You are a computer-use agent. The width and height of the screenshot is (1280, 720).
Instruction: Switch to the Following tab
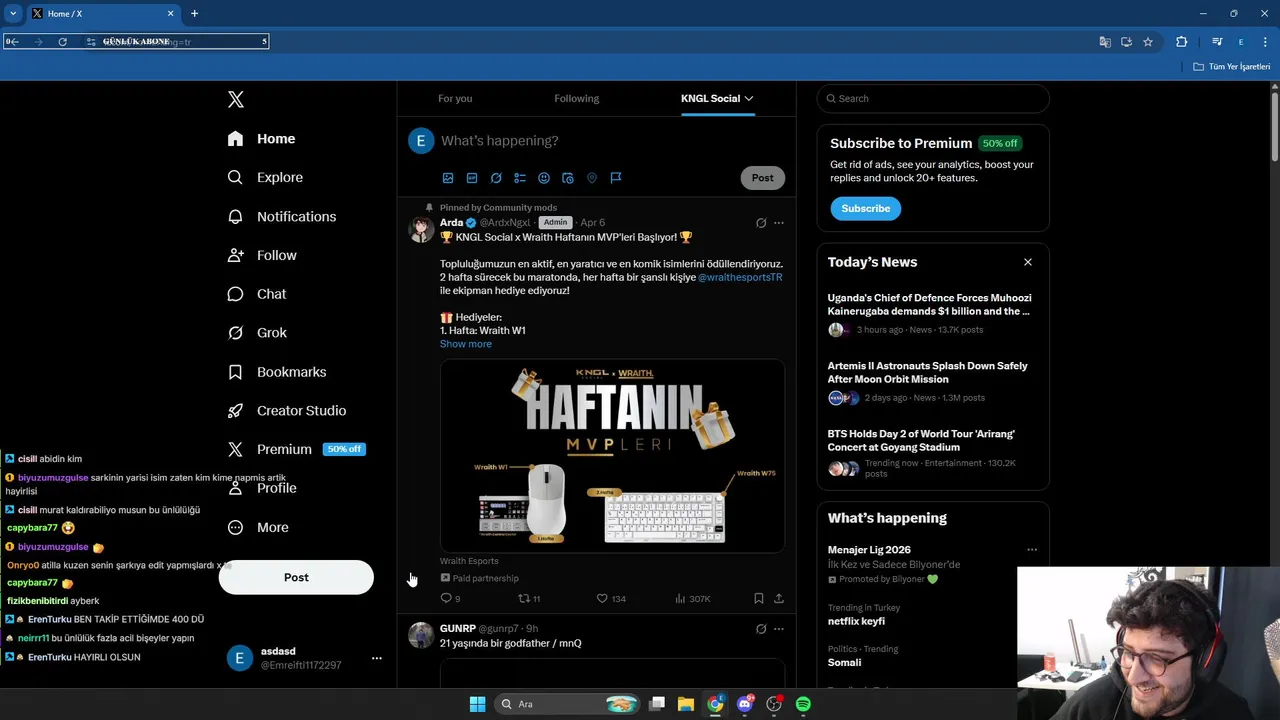(x=576, y=98)
